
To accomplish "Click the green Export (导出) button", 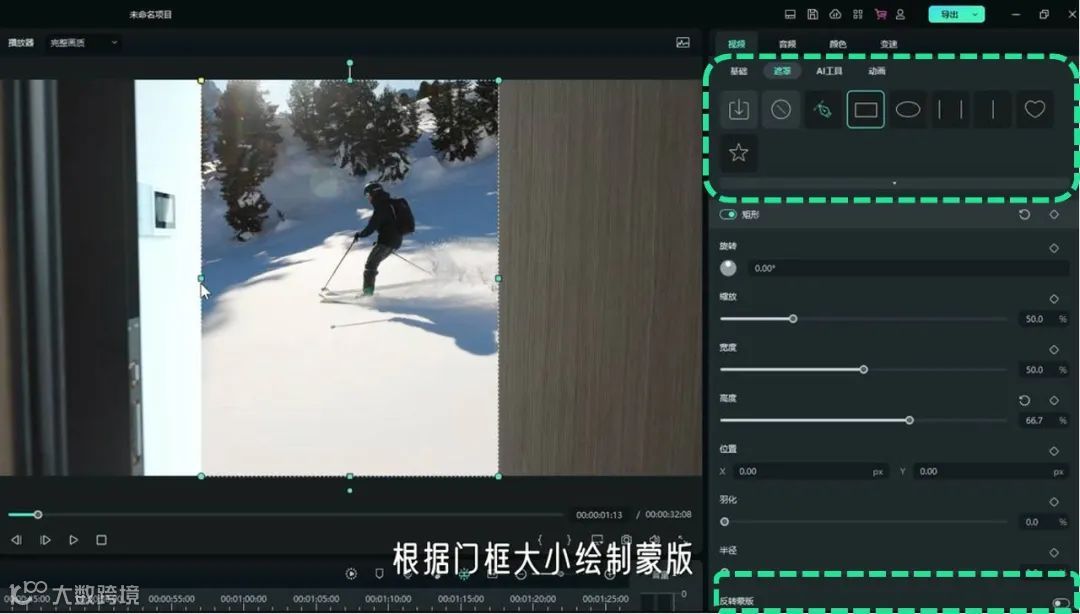I will [x=950, y=14].
